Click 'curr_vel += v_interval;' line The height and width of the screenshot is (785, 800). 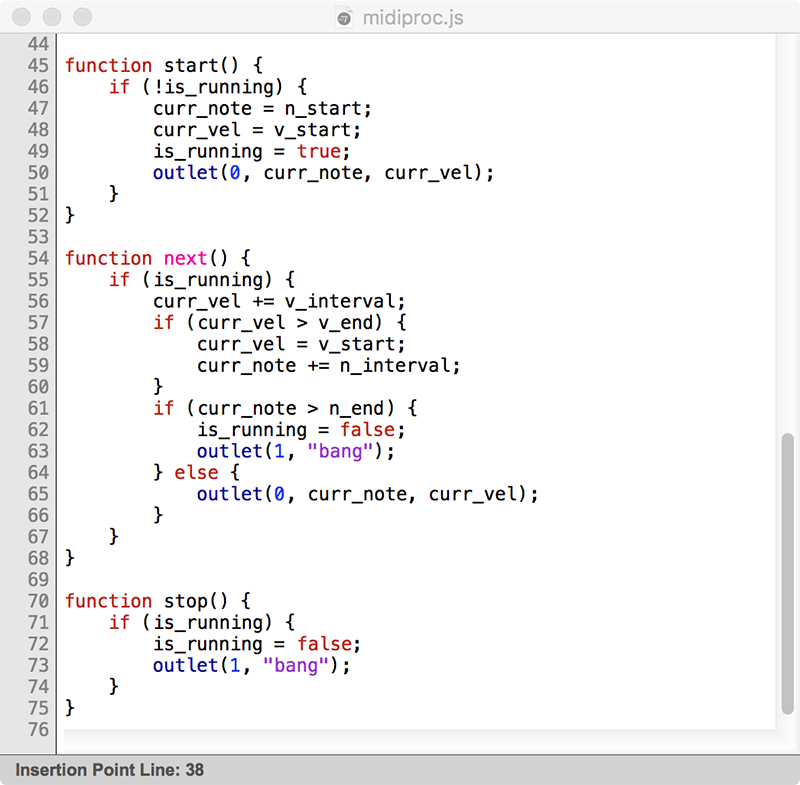point(279,301)
